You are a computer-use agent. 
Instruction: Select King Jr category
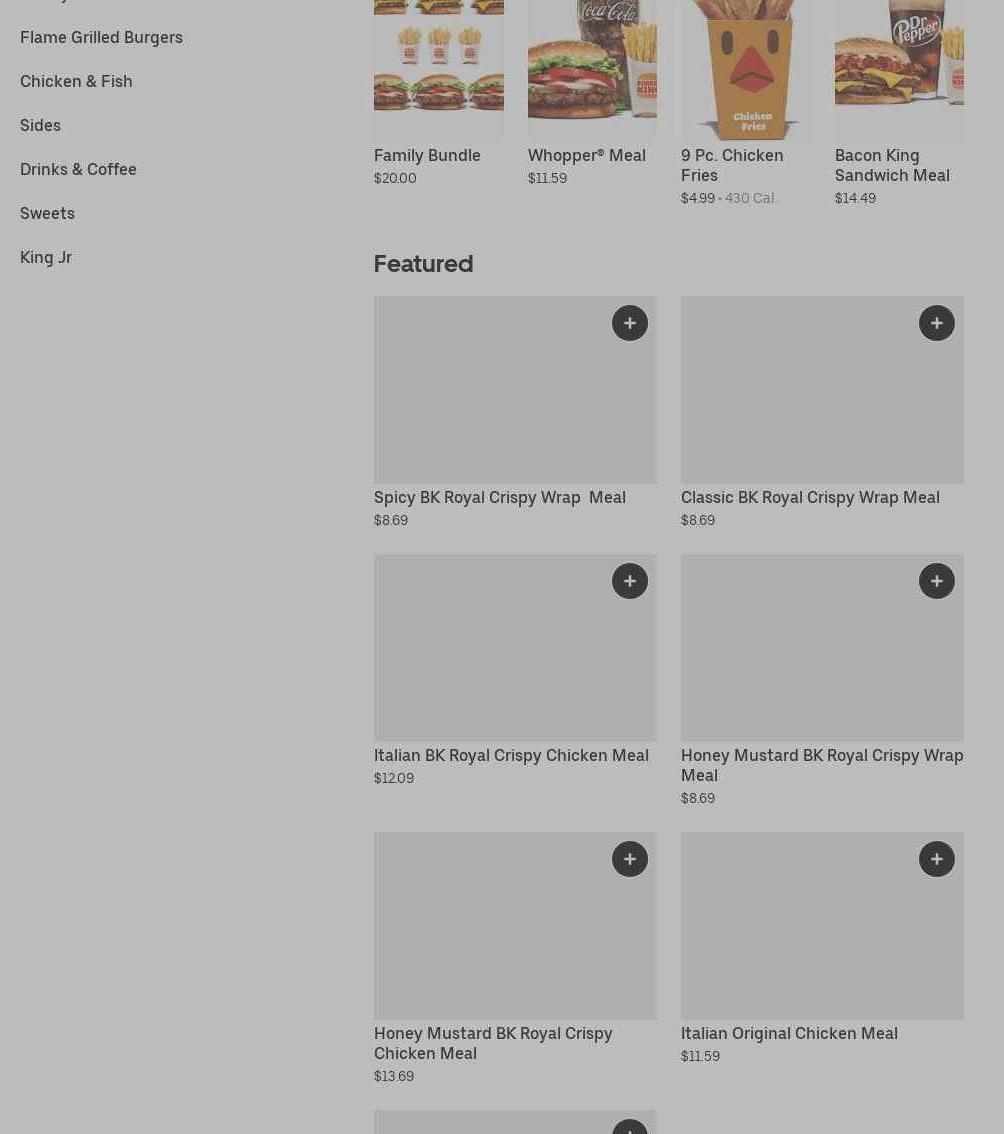(46, 257)
